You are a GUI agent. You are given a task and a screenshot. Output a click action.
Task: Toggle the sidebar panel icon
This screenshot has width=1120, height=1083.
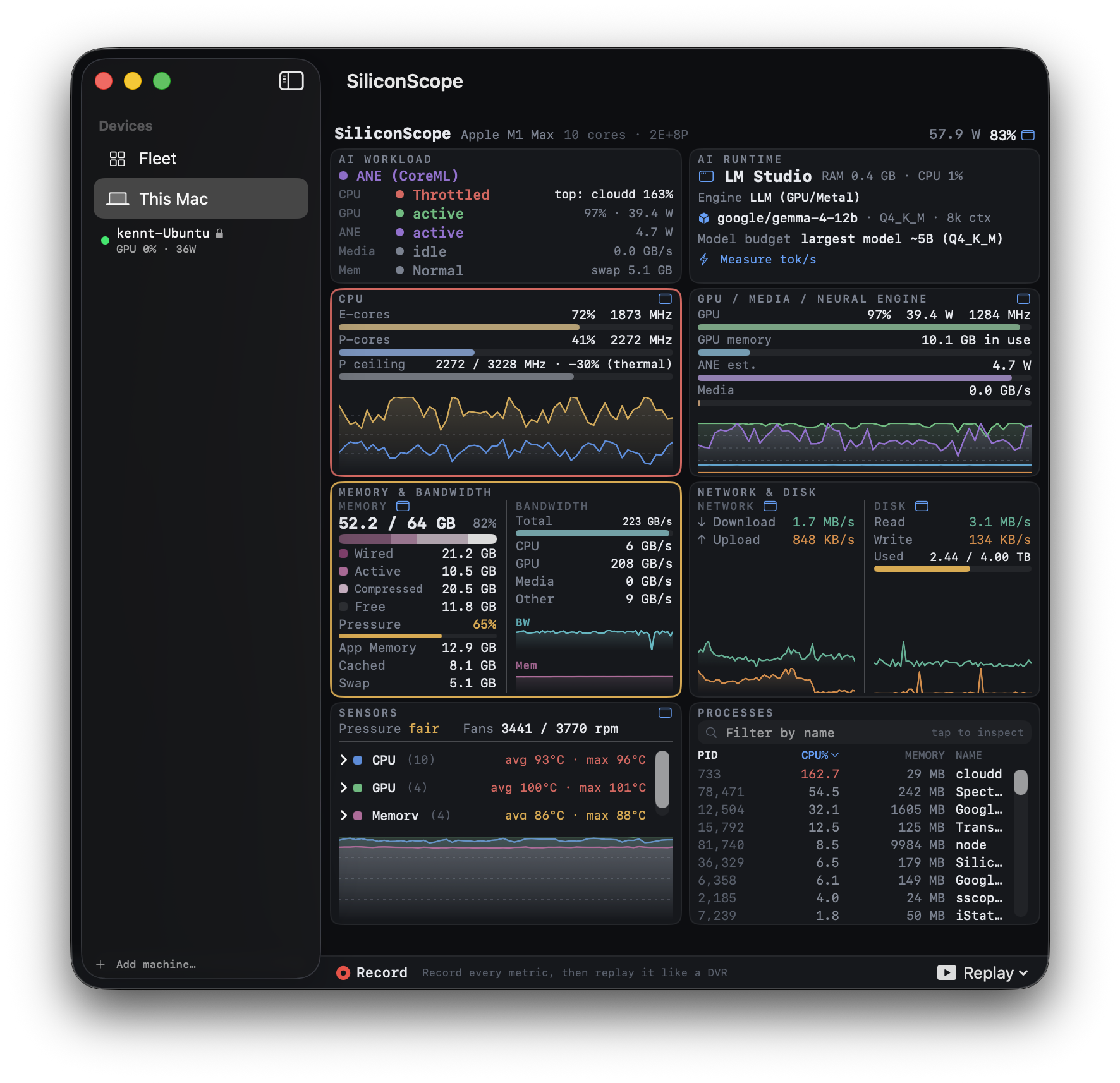tap(291, 81)
